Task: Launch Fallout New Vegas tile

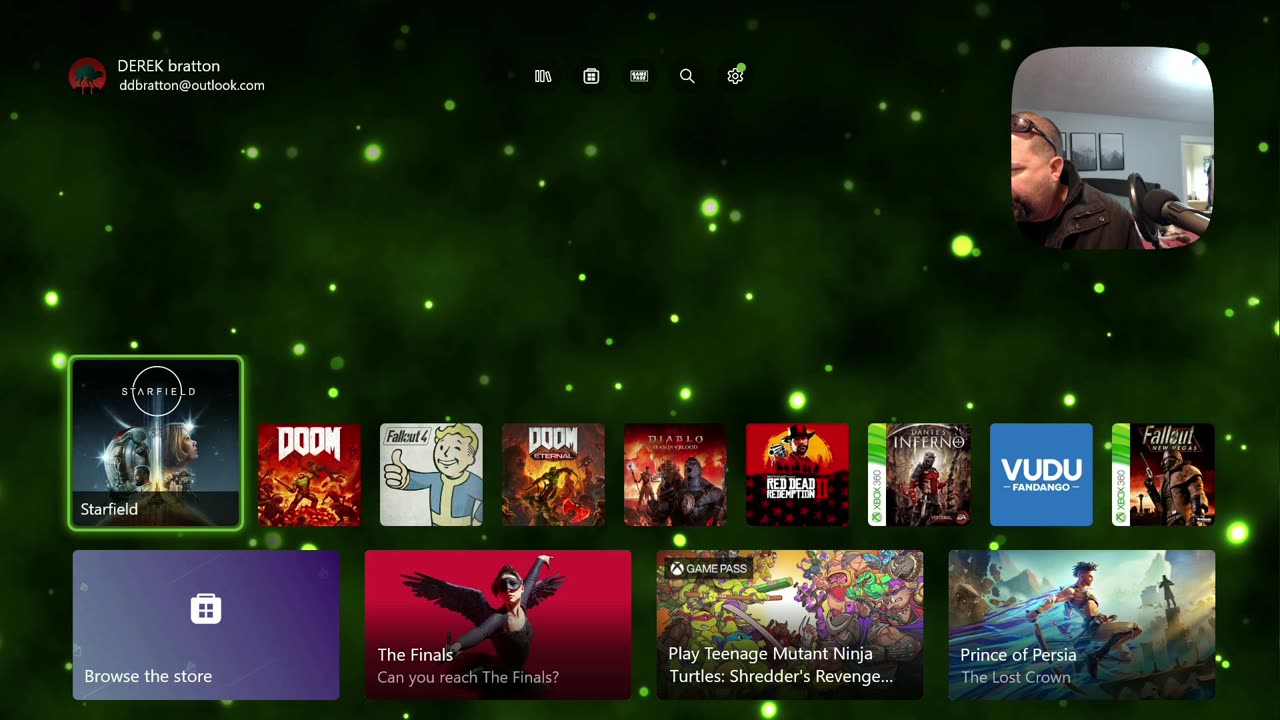Action: tap(1163, 474)
